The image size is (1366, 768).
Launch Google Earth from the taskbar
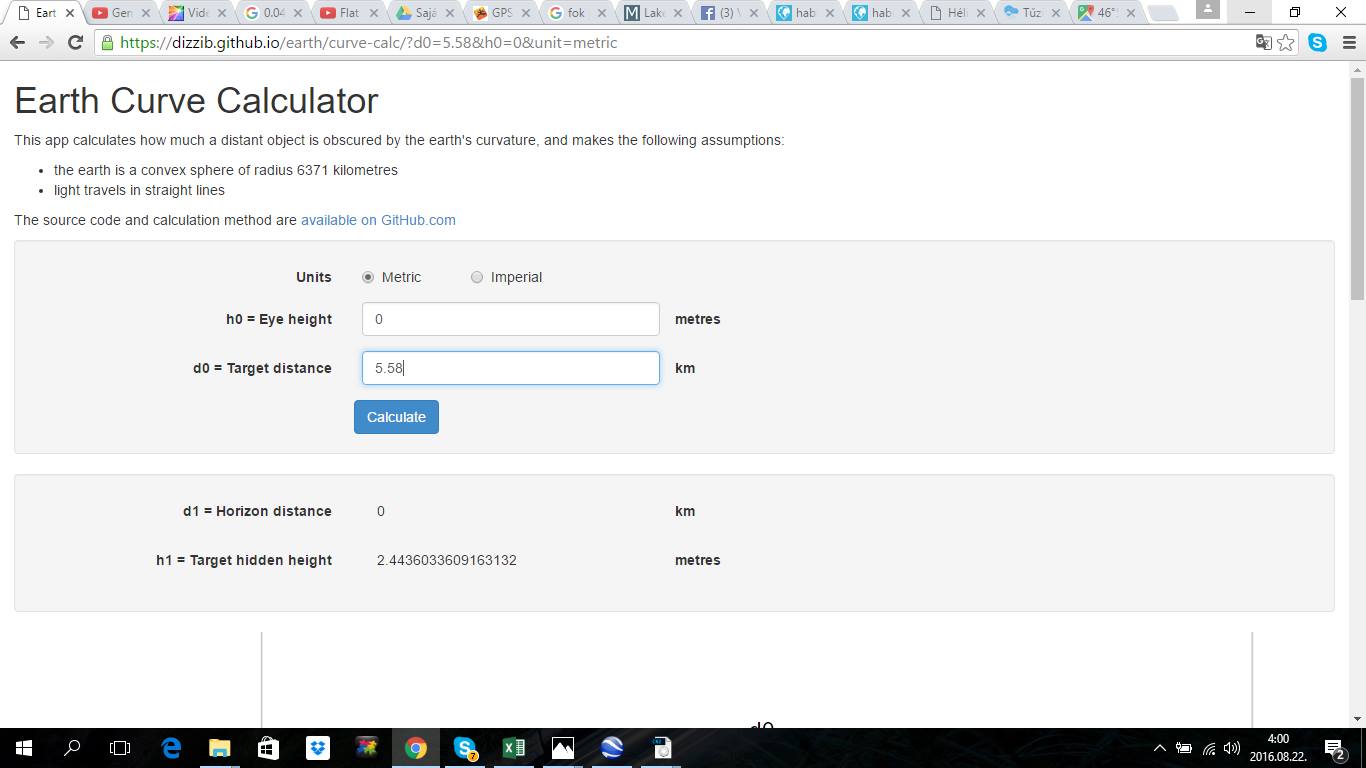click(612, 747)
